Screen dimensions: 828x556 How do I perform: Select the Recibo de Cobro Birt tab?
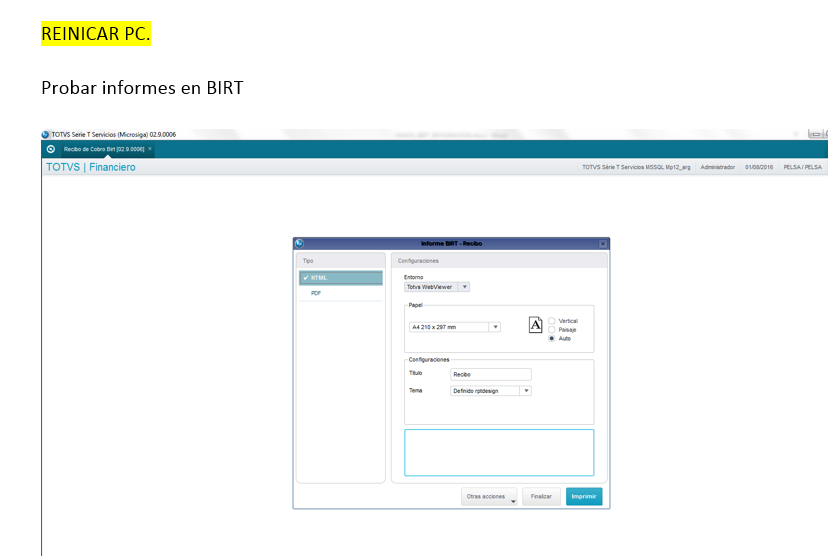coord(104,149)
